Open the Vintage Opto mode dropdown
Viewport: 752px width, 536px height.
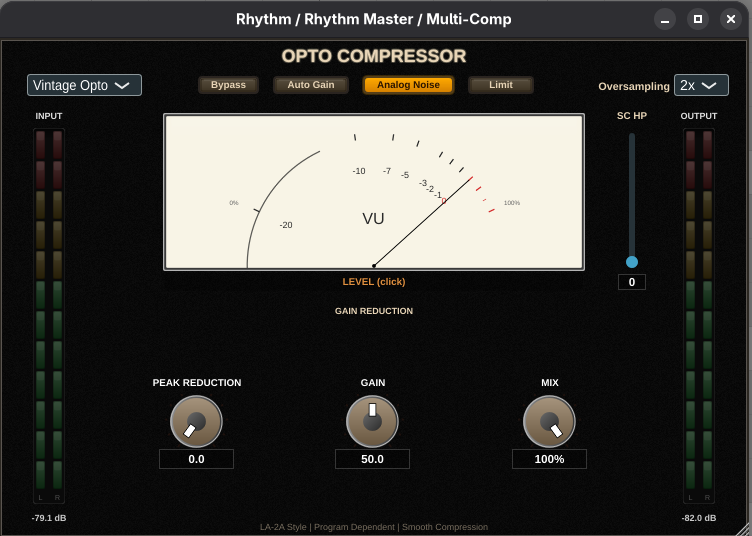84,85
